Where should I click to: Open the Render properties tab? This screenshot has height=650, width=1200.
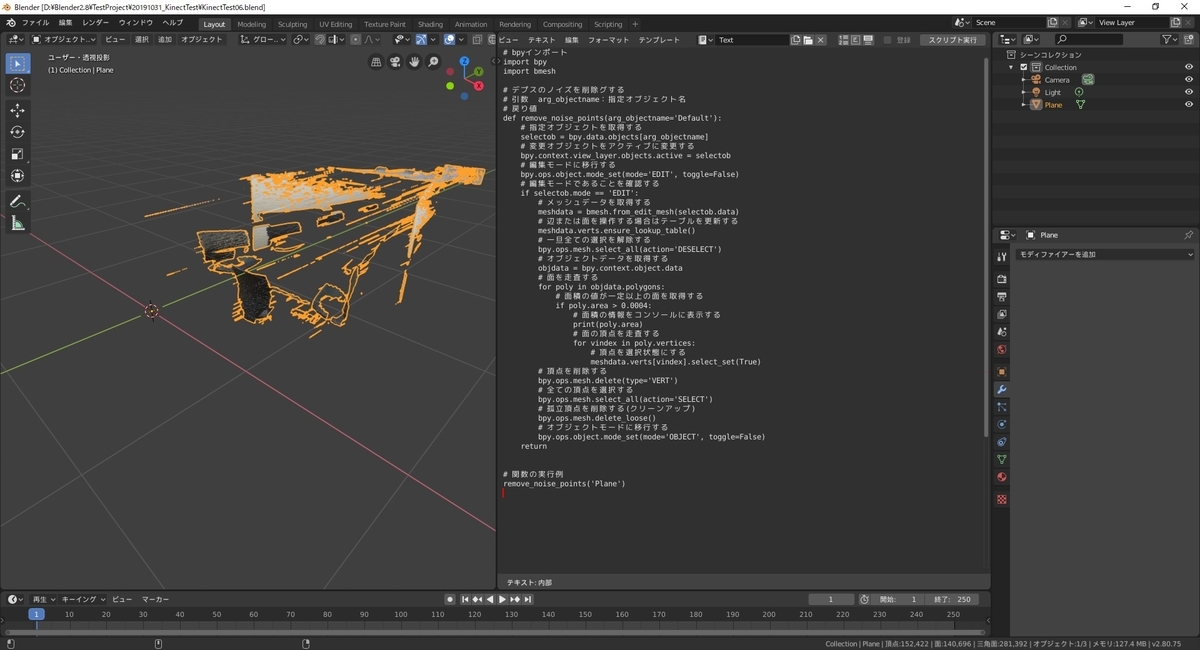pyautogui.click(x=1001, y=279)
